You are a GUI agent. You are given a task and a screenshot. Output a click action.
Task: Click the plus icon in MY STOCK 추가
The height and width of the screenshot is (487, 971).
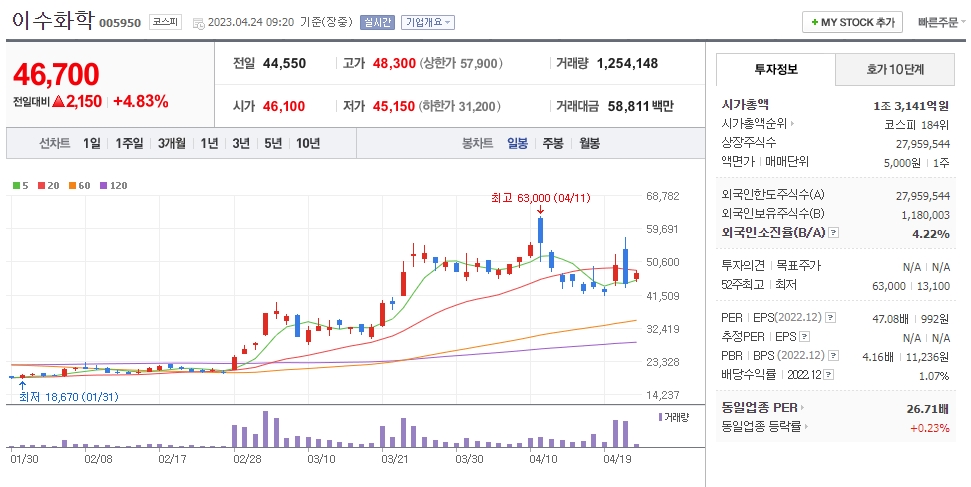tap(814, 22)
